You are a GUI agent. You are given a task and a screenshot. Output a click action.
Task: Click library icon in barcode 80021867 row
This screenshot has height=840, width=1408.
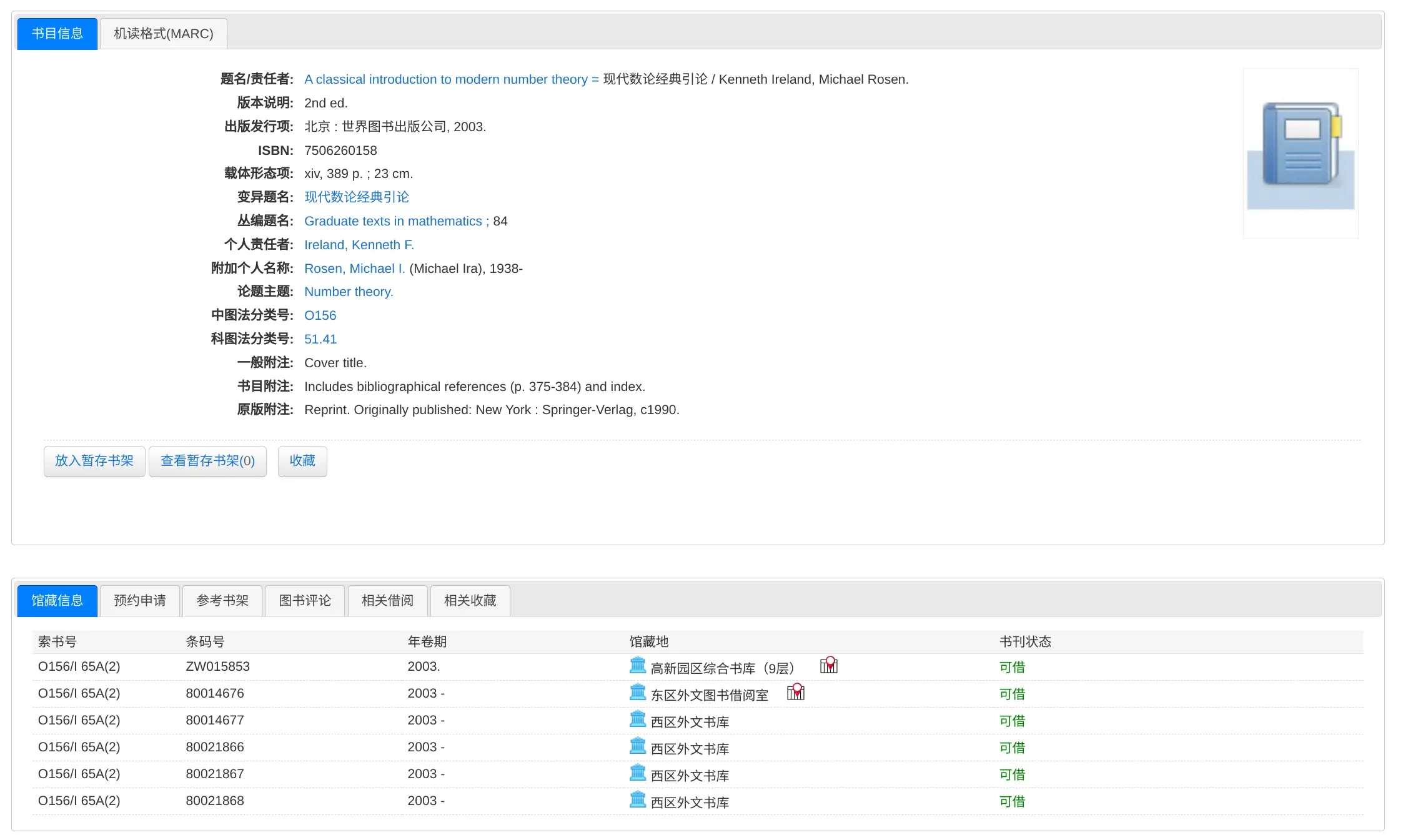tap(637, 773)
